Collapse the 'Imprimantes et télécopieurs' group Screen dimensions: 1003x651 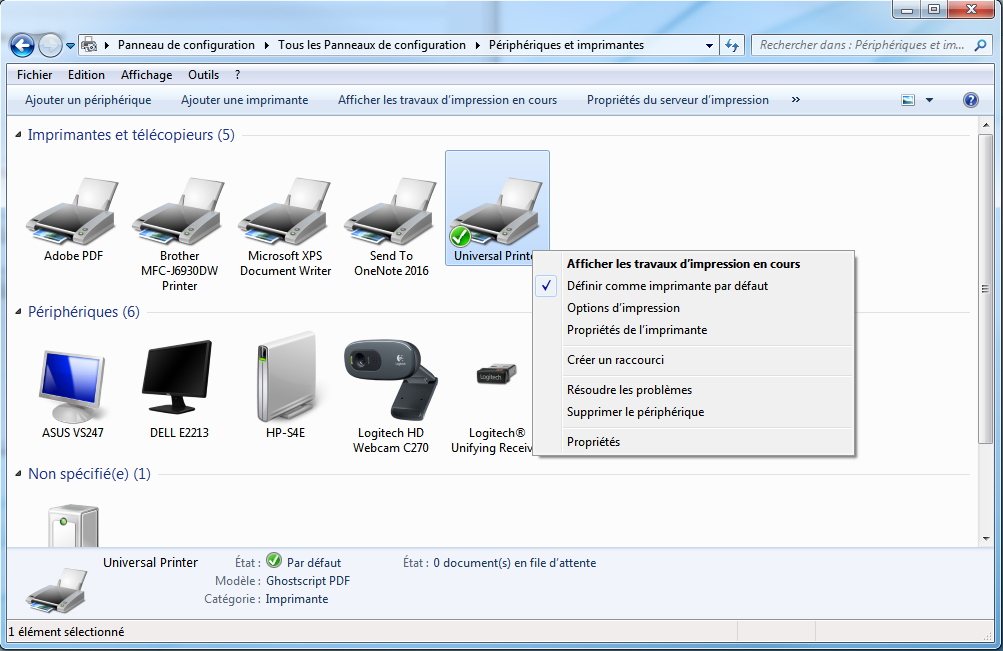tap(19, 135)
